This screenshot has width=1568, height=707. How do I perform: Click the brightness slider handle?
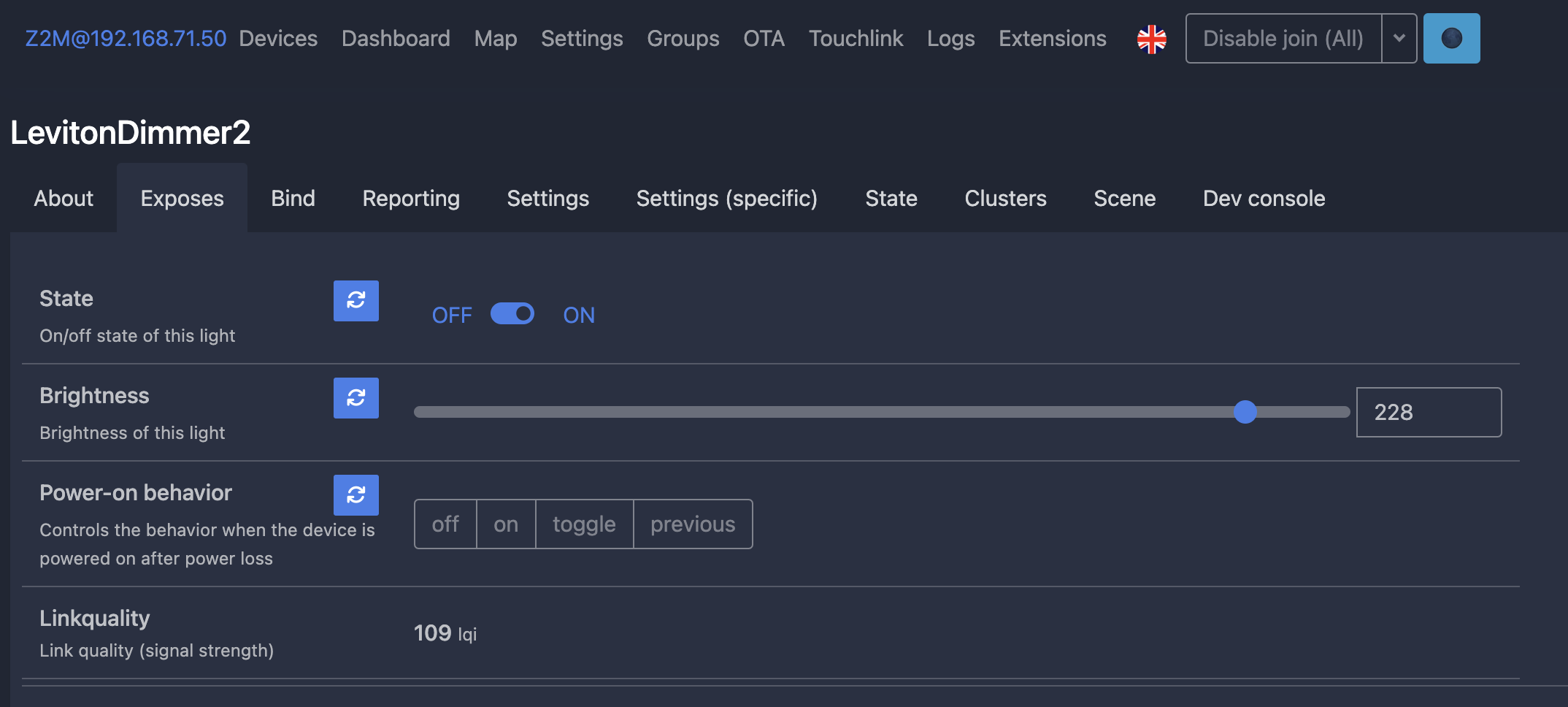(1245, 412)
